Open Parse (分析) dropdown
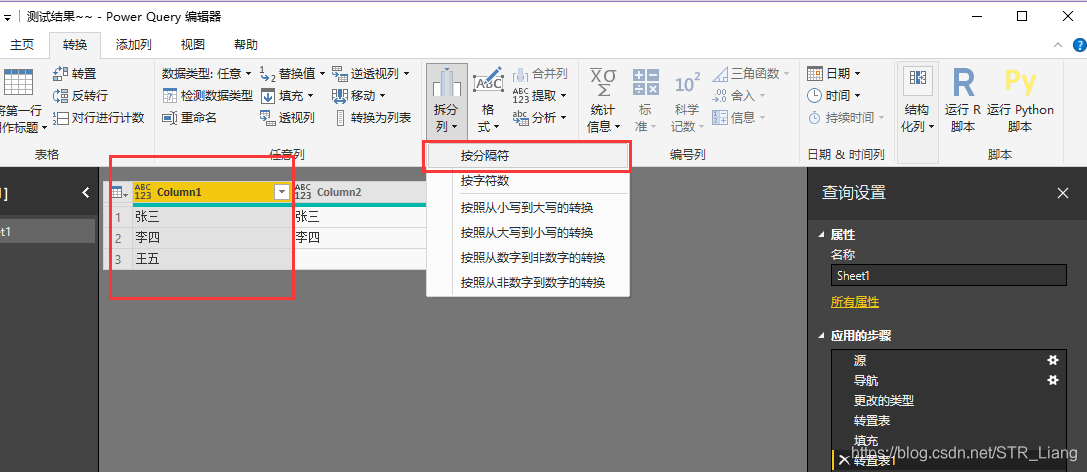The image size is (1087, 472). [x=540, y=118]
